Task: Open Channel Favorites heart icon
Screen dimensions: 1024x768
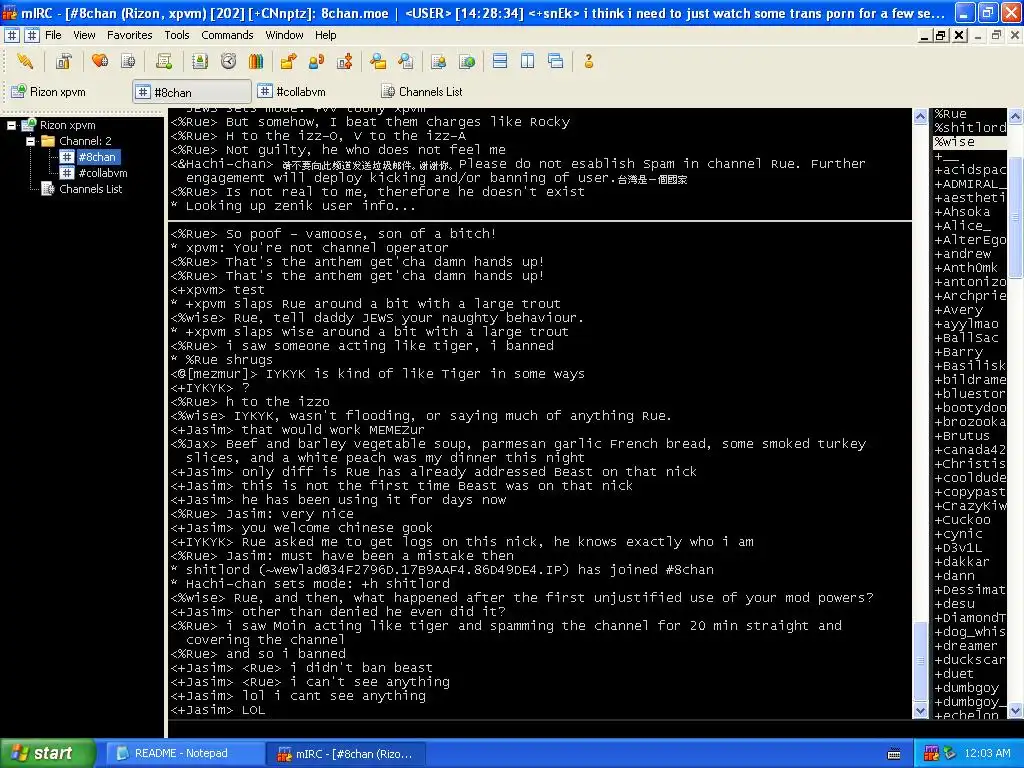Action: tap(100, 61)
